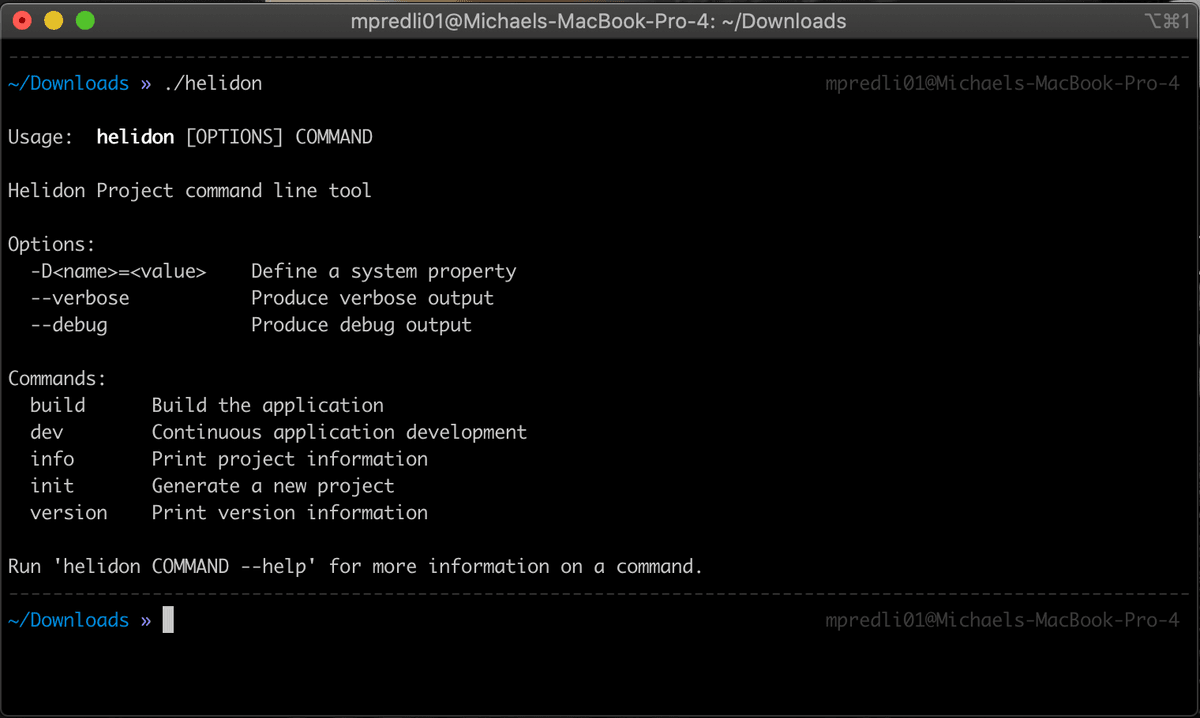
Task: Click the 'version' command name
Action: tap(68, 513)
